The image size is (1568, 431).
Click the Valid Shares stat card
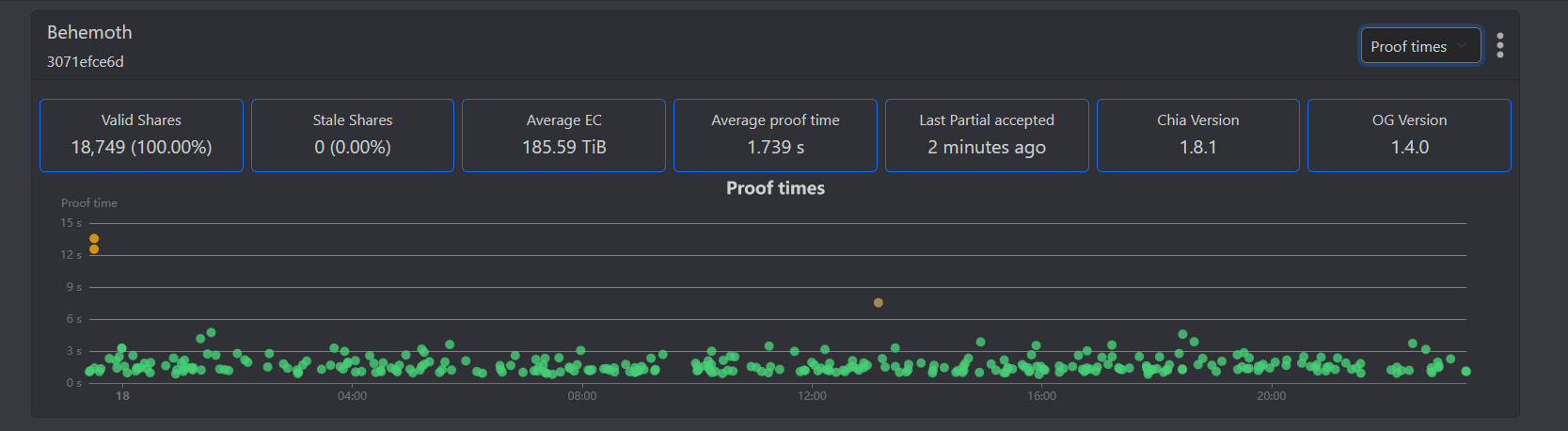click(x=141, y=136)
